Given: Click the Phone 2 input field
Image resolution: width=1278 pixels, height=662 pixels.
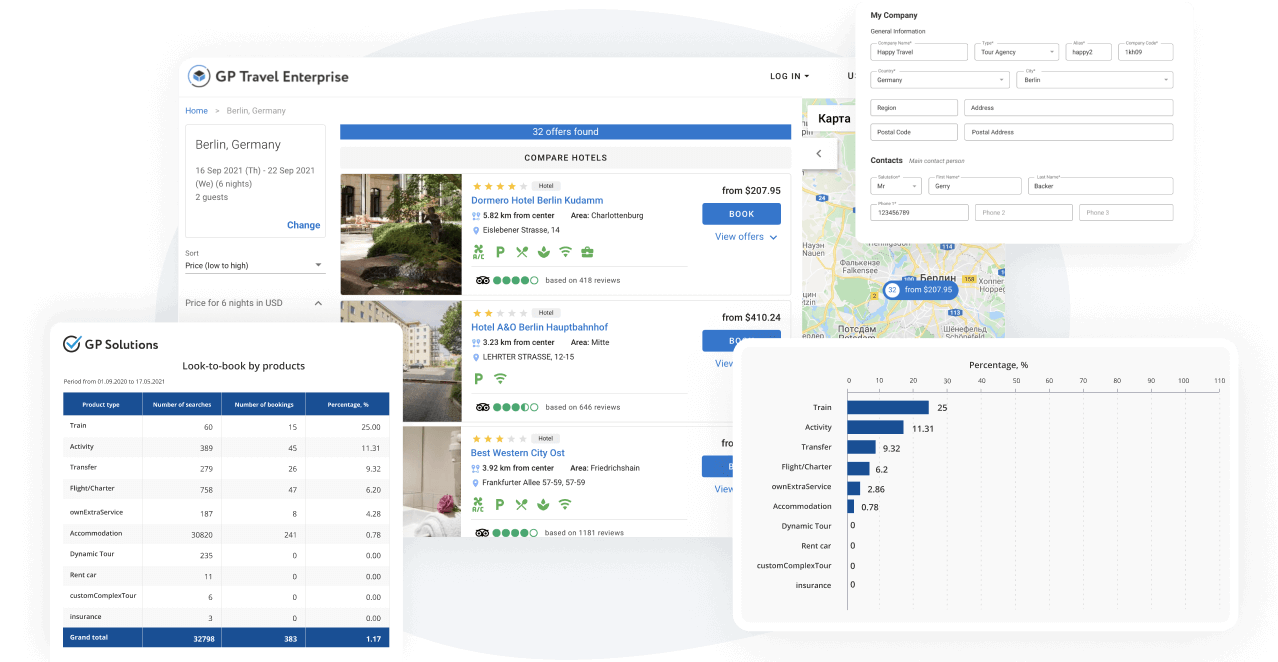Looking at the screenshot, I should click(x=1024, y=212).
